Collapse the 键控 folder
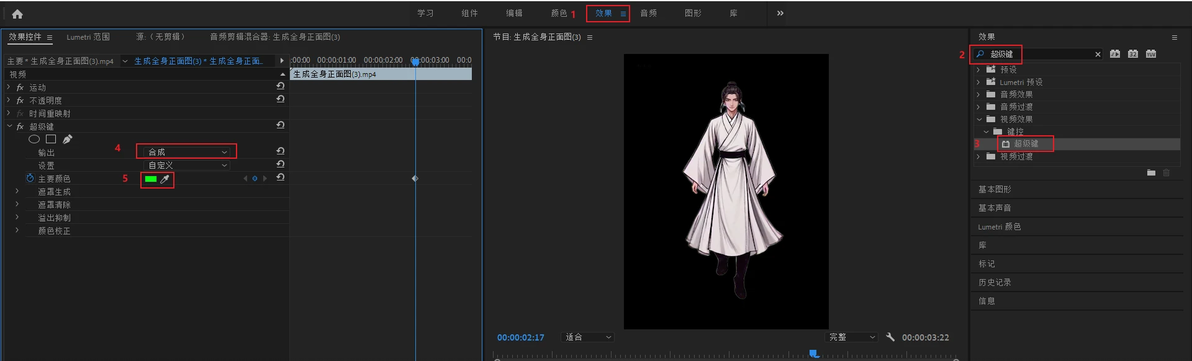 click(x=986, y=131)
